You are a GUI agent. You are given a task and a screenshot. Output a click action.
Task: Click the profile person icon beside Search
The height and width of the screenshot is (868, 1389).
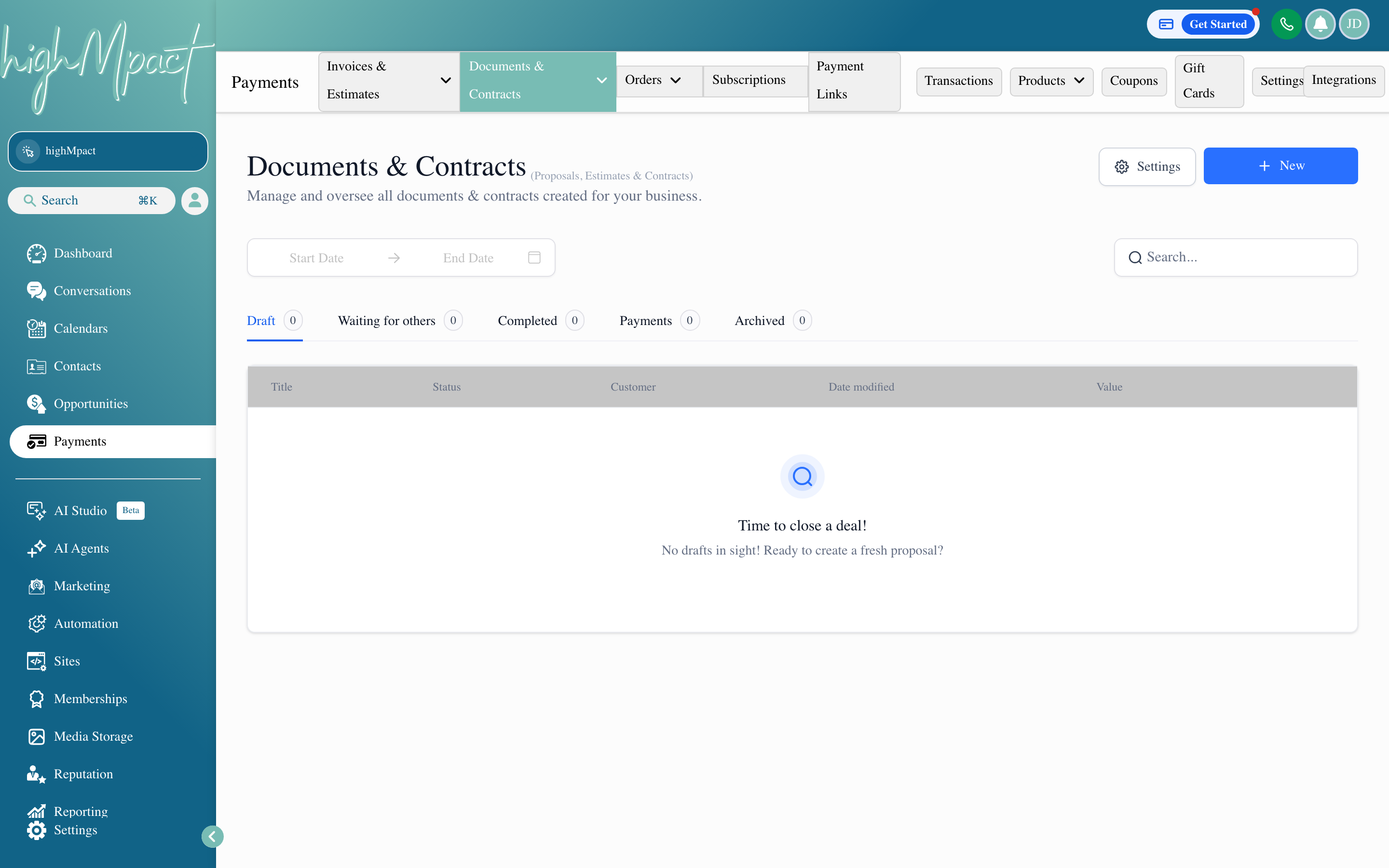pos(194,201)
